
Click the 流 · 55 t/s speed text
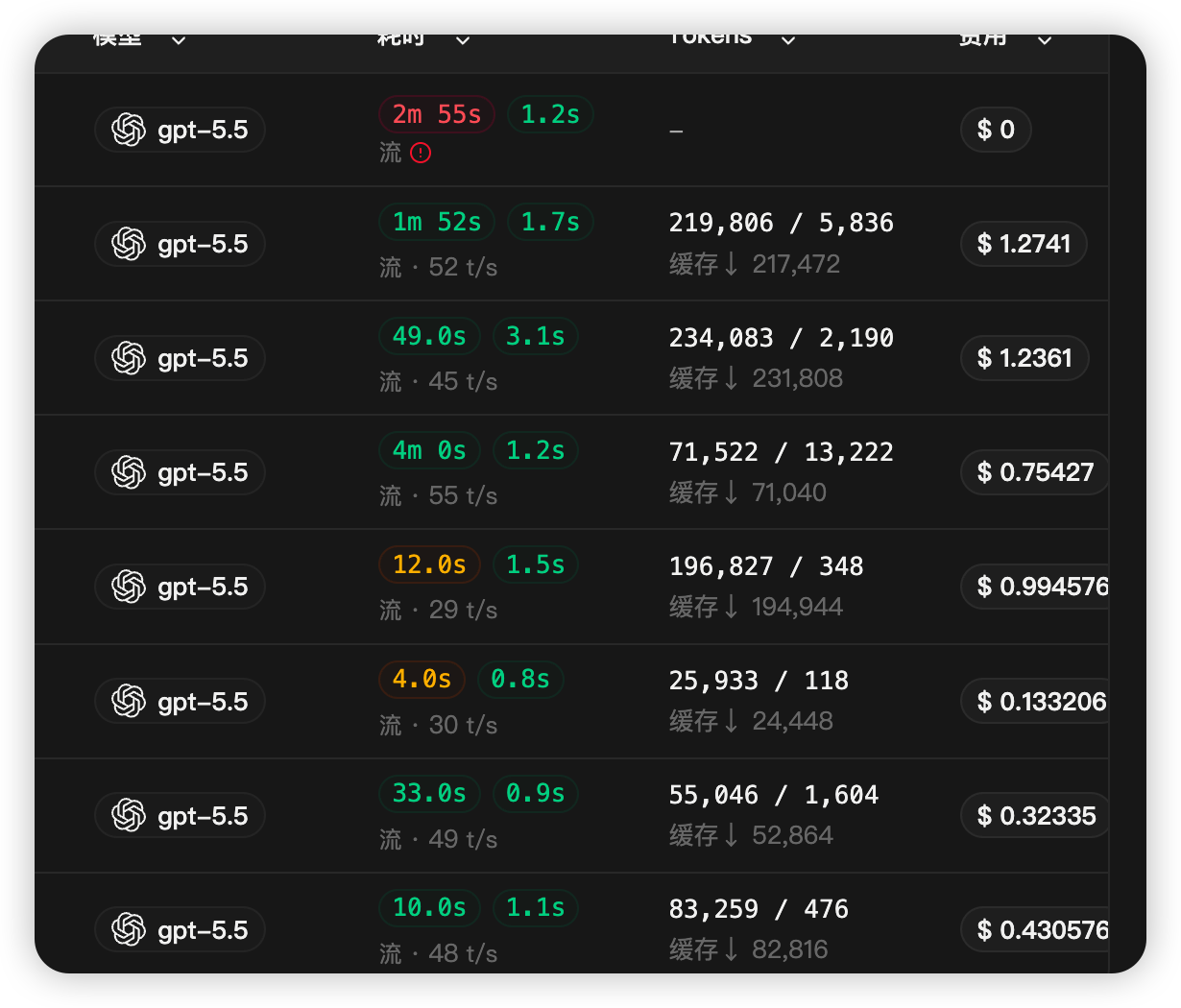(x=439, y=495)
